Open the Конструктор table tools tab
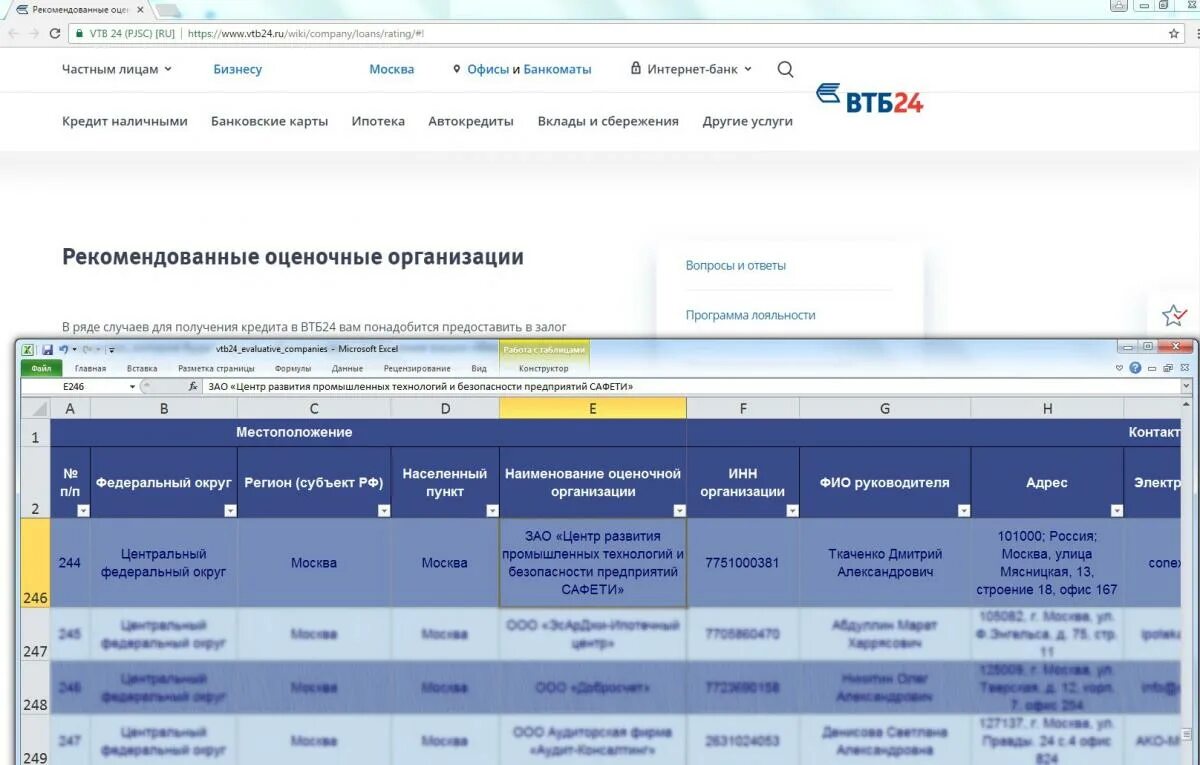The height and width of the screenshot is (765, 1200). click(x=543, y=368)
